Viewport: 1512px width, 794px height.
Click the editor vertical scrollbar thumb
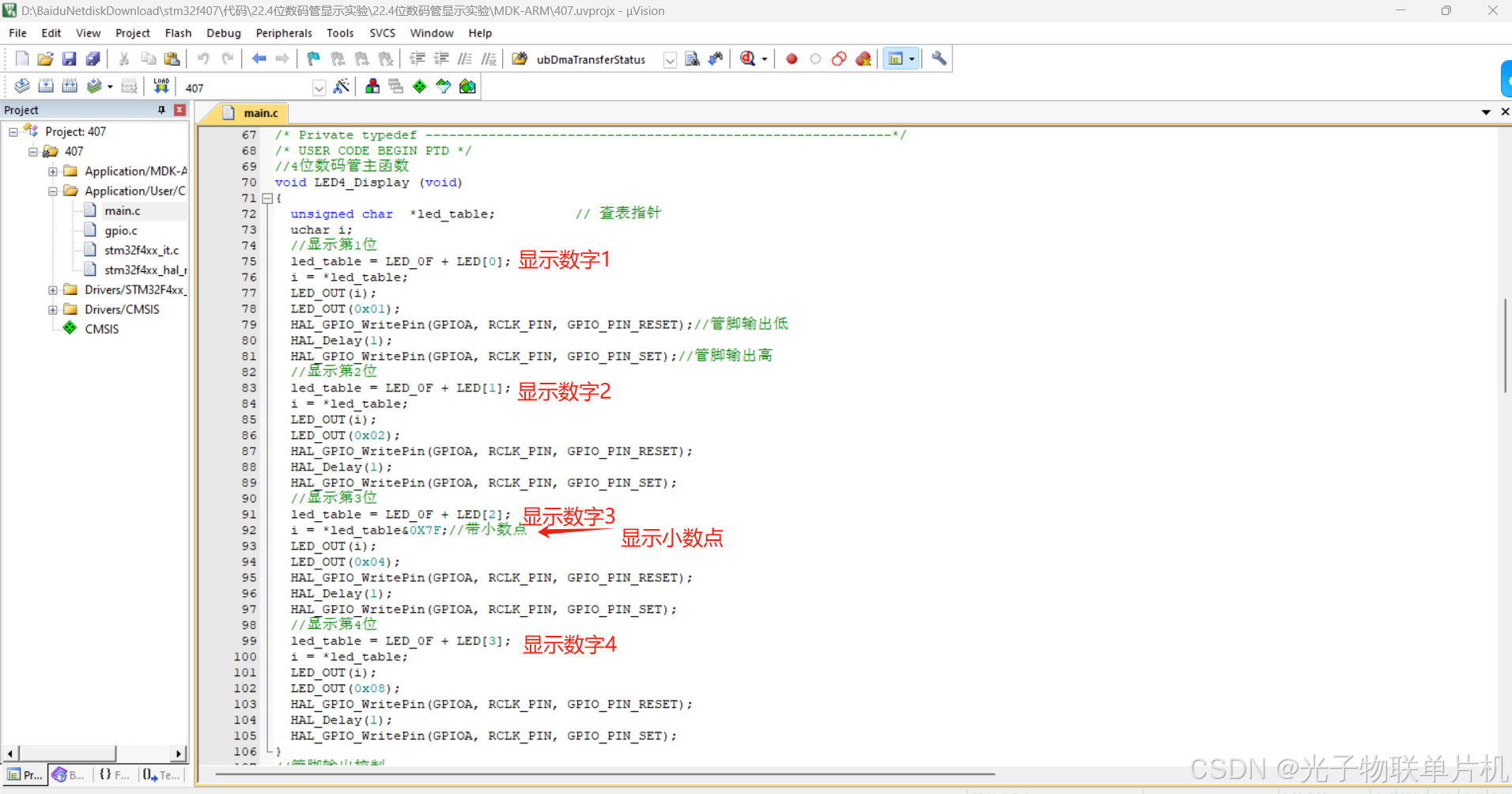[x=1505, y=345]
